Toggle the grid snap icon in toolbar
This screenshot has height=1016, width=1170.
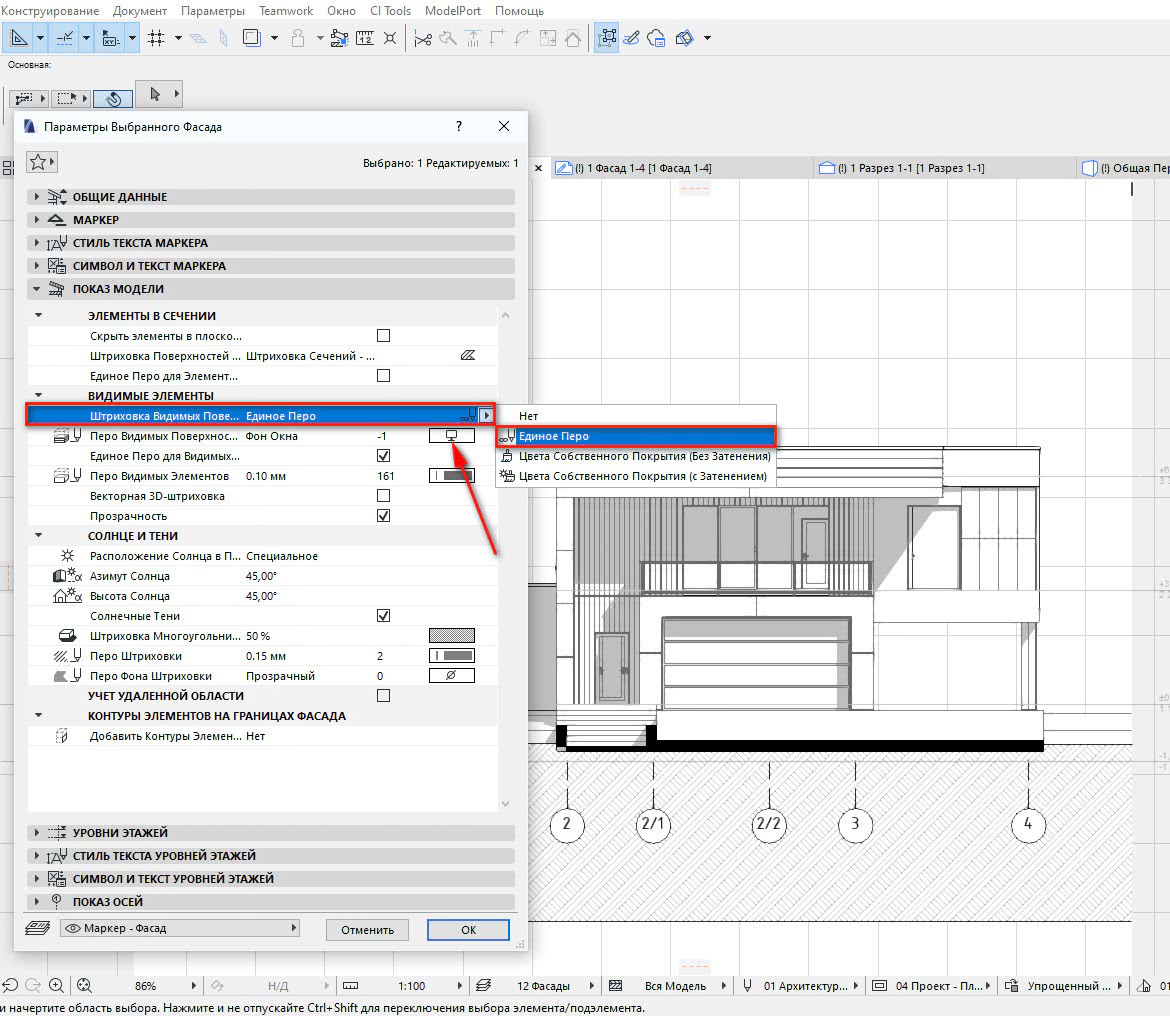tap(156, 38)
